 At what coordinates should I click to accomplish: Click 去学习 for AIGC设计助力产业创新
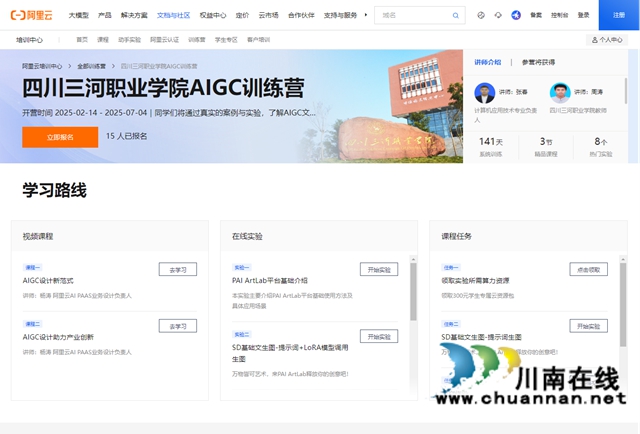[x=178, y=326]
